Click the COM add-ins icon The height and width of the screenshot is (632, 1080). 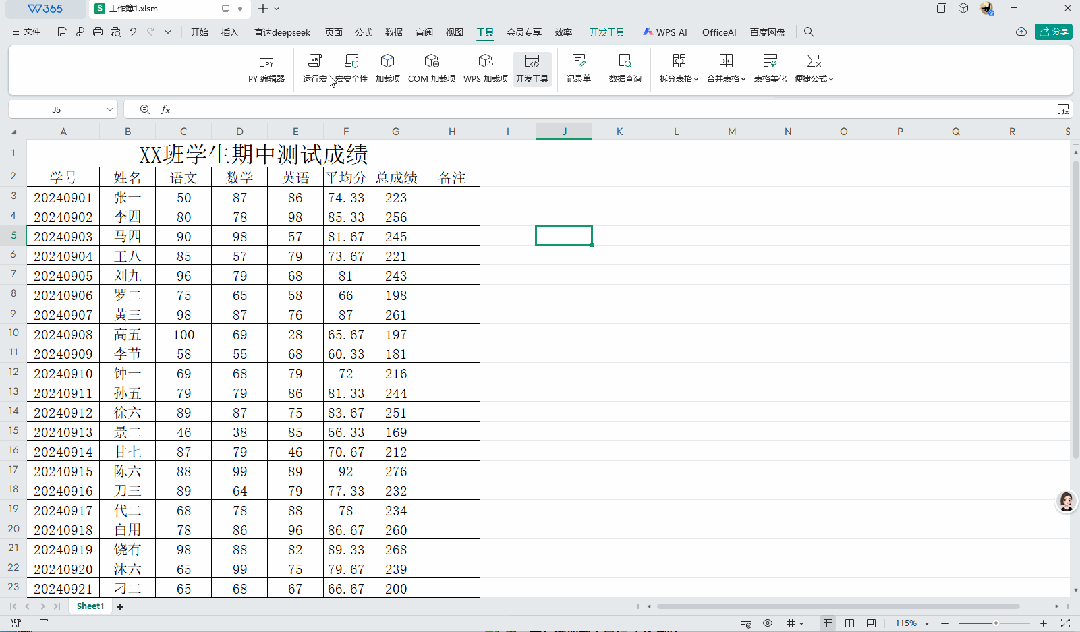coord(431,67)
